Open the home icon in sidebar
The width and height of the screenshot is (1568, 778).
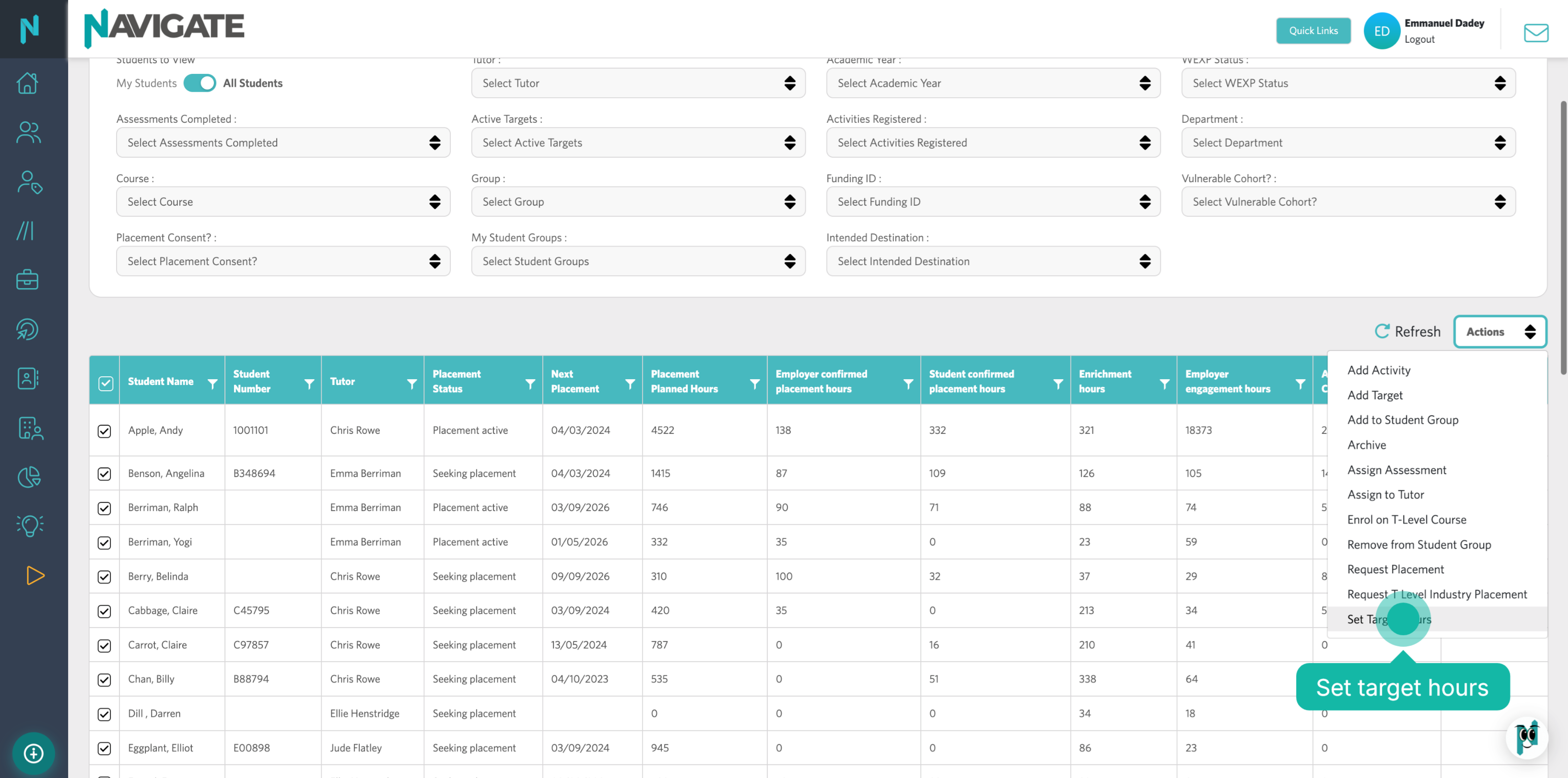pyautogui.click(x=27, y=83)
